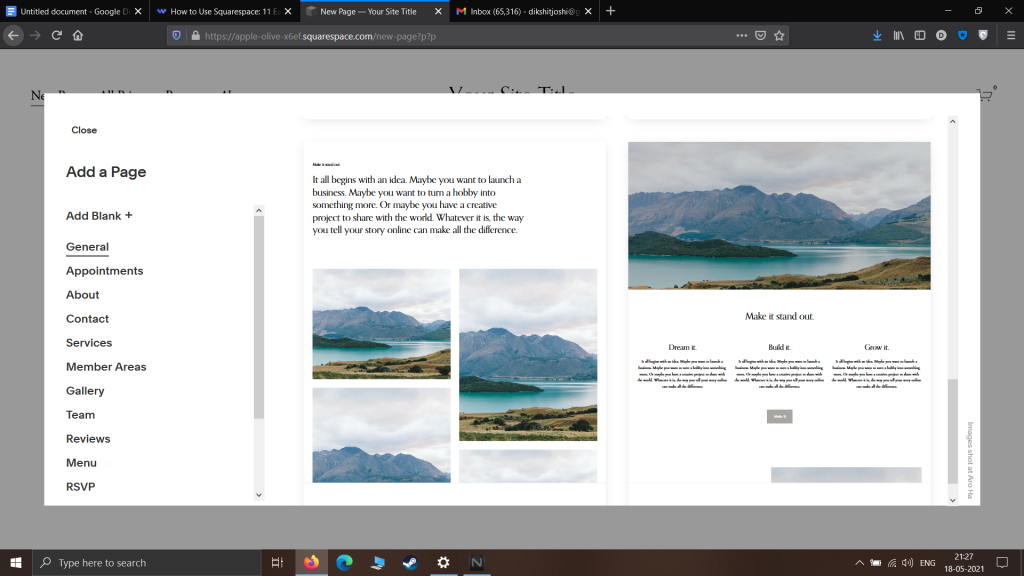
Task: Select the Services page category
Action: pos(89,343)
